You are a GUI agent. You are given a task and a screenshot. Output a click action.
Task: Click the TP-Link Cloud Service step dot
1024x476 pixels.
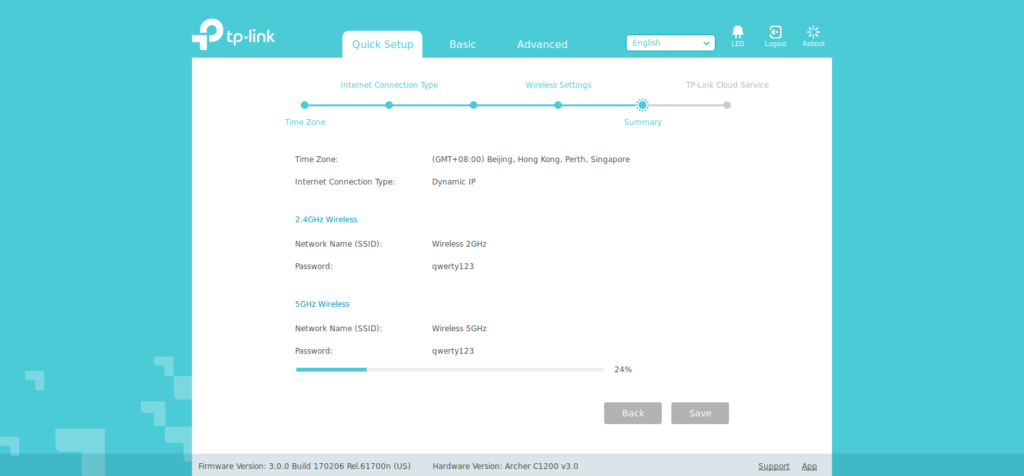click(x=727, y=104)
